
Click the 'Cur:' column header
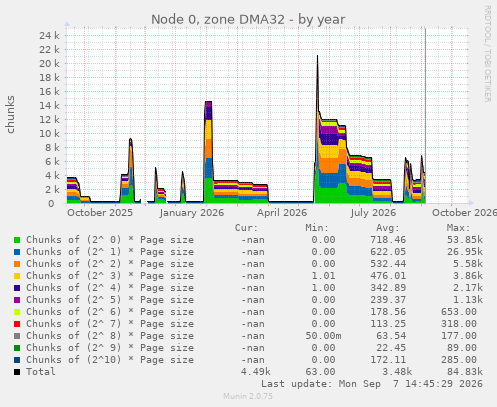tap(246, 228)
